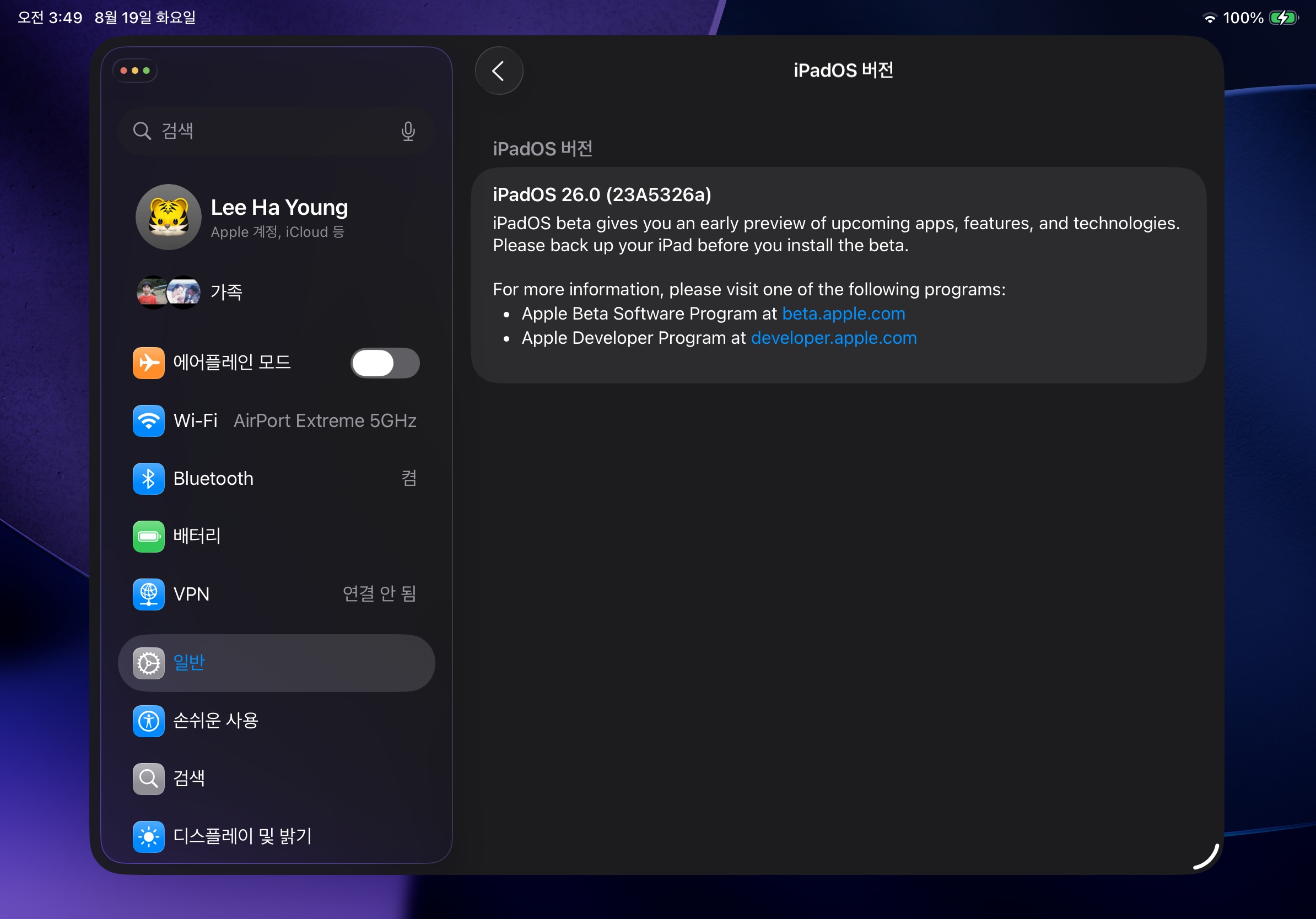Open the Wi-Fi settings row
Viewport: 1316px width, 919px height.
pyautogui.click(x=276, y=420)
